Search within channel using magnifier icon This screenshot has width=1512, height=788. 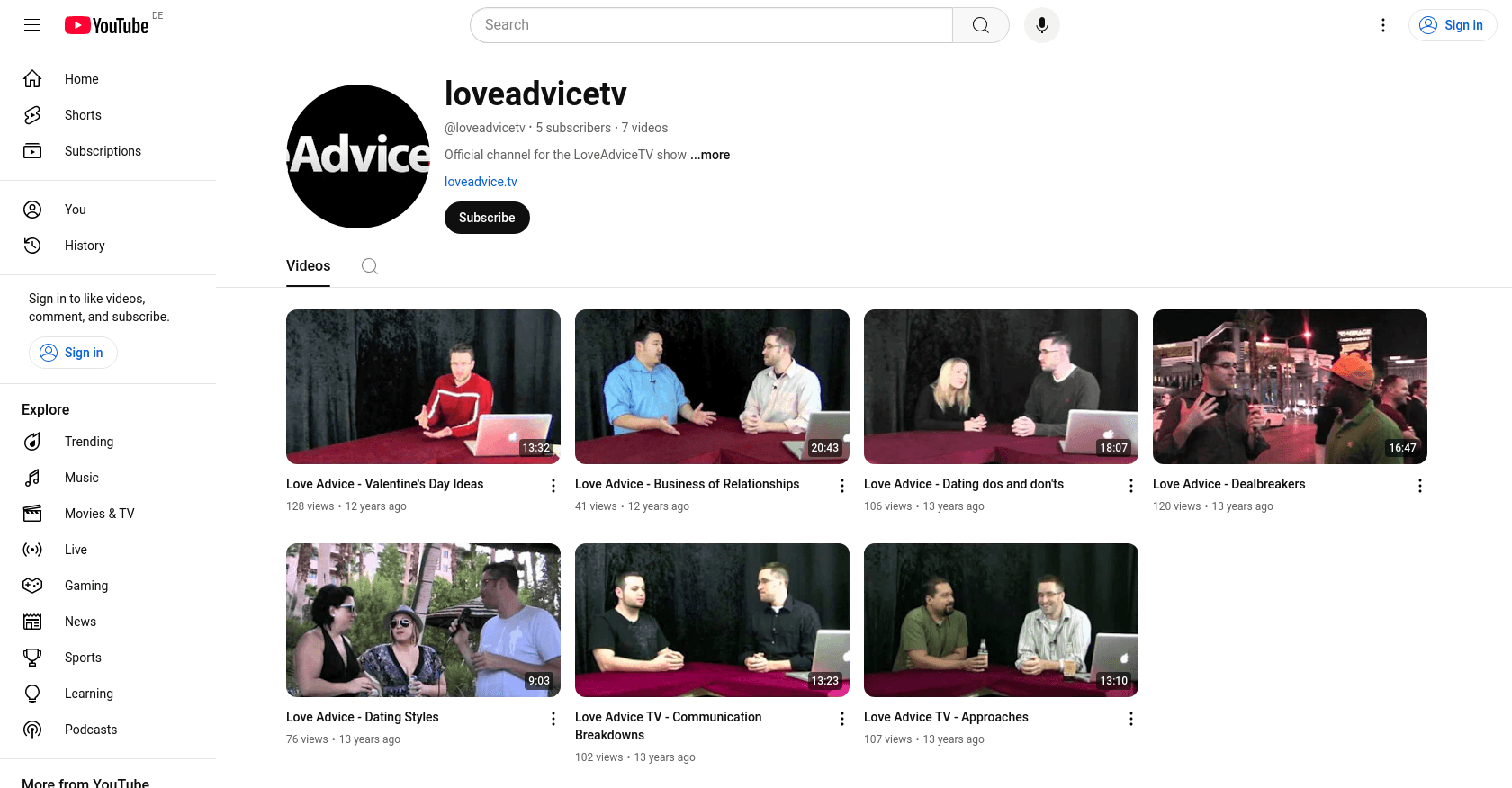point(369,266)
